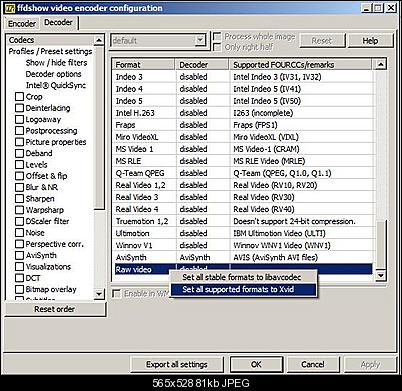Viewport: 402px width, 391px height.
Task: Click the decoder cell of Winnov V1 row
Action: (202, 245)
